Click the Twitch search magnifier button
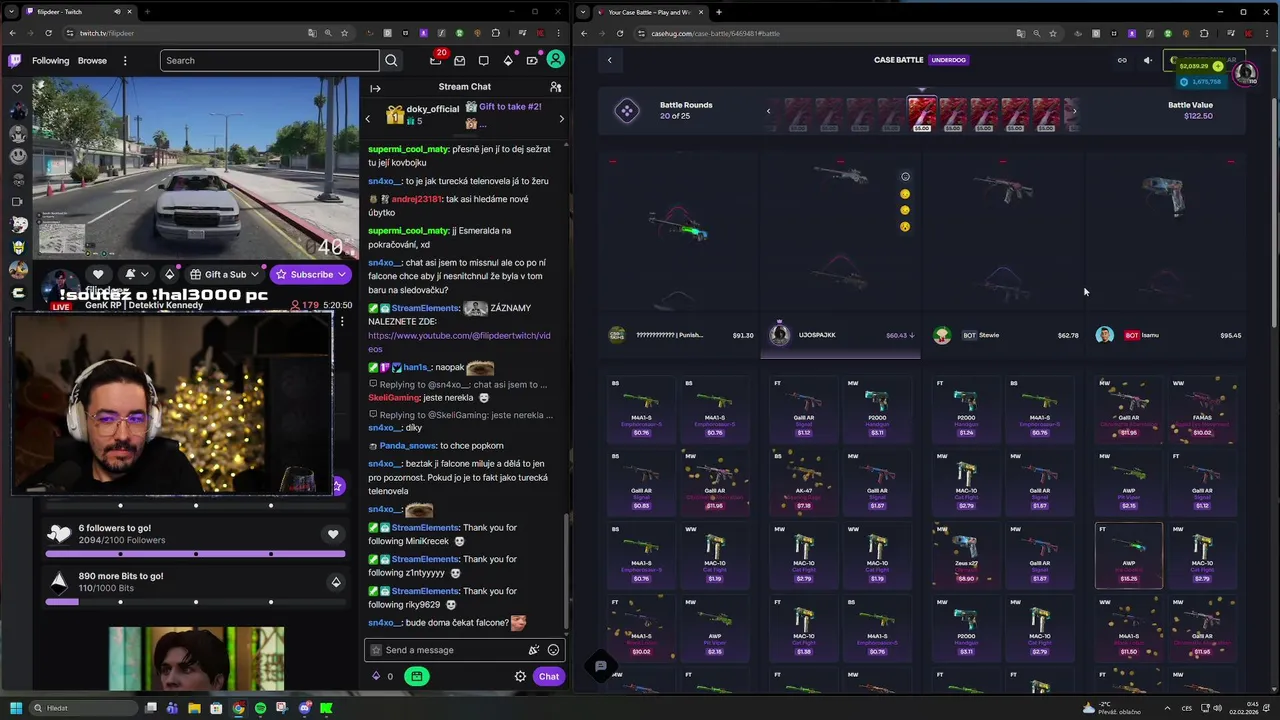Screen dimensions: 1280x720 tap(391, 60)
